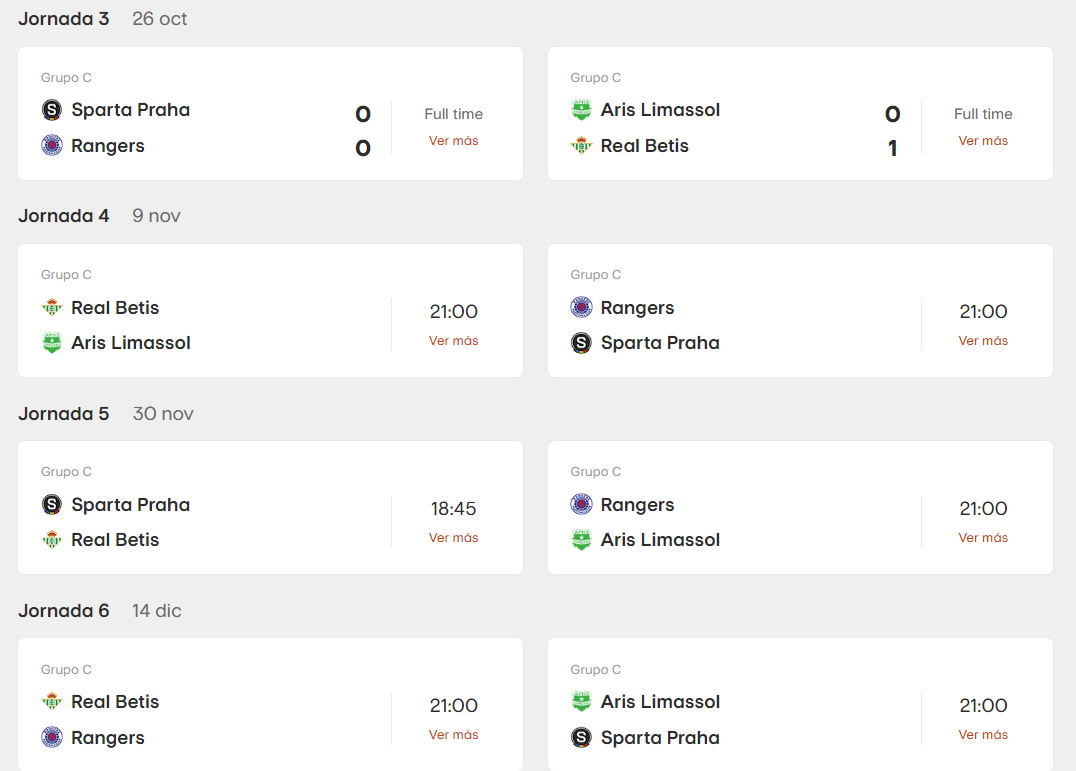Click Real Betis crest in Jornada 6 match
Screen dimensions: 1076x771
[x=52, y=702]
